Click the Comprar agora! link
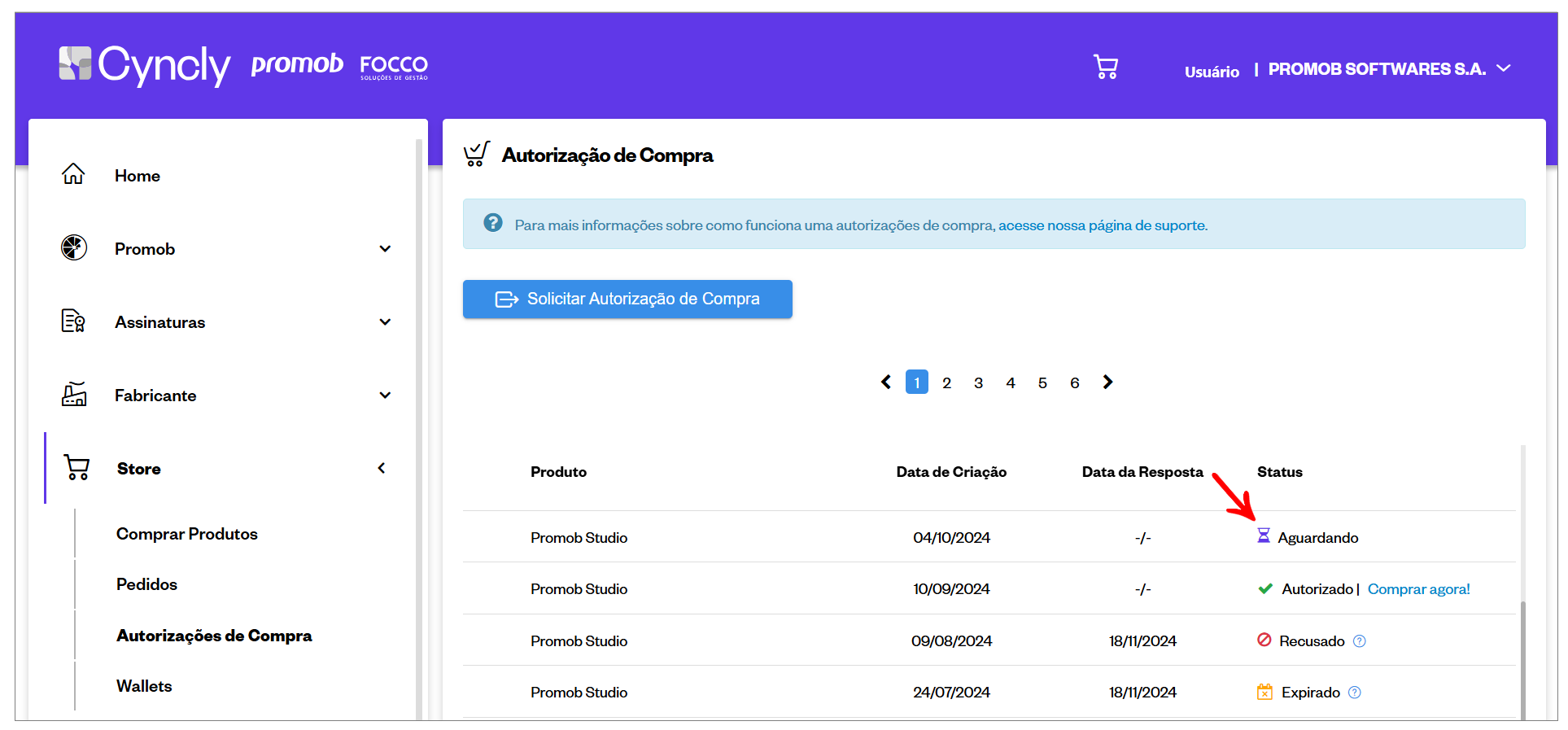This screenshot has width=1568, height=730. tap(1418, 589)
